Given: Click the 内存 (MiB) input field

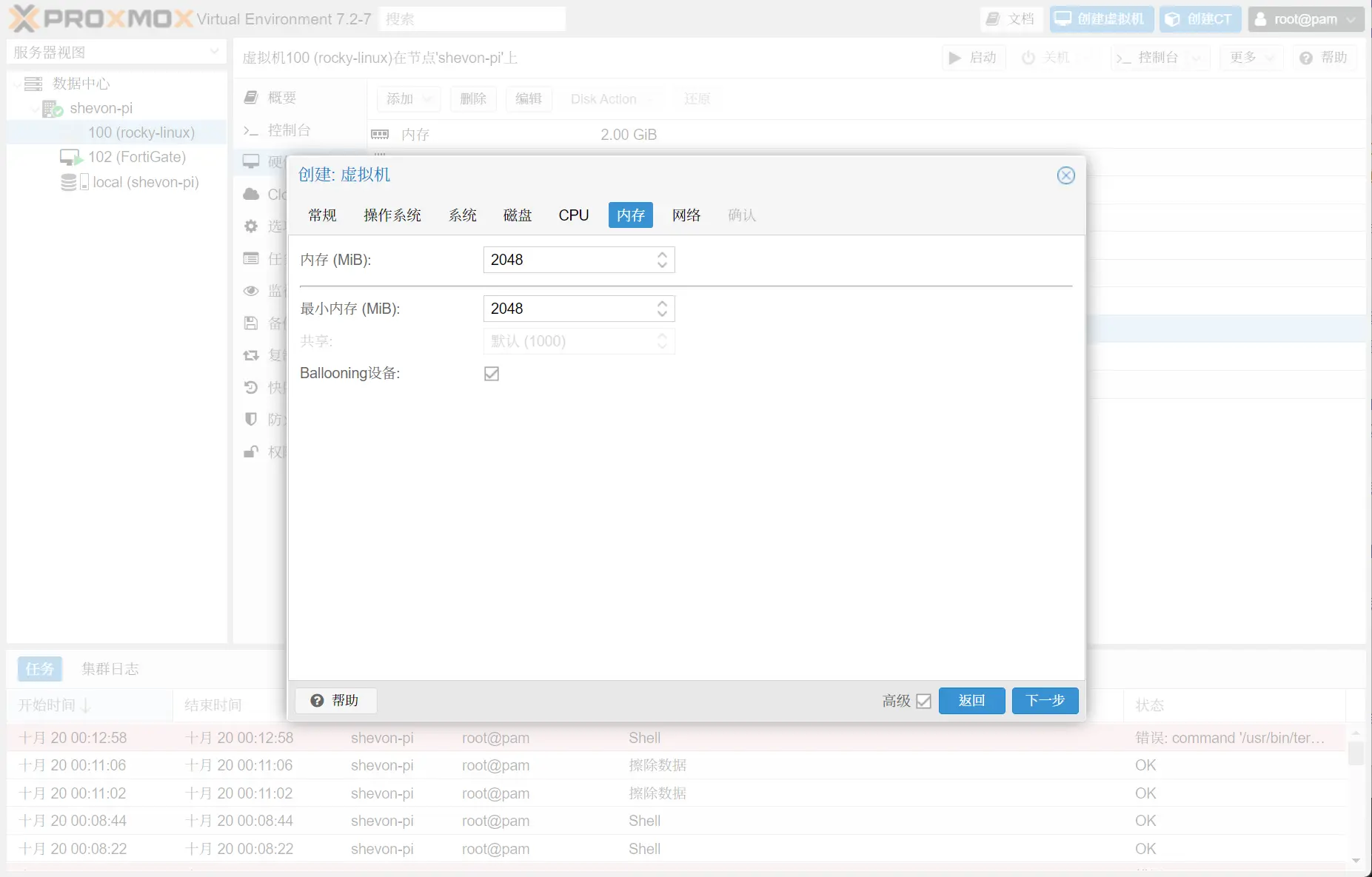Looking at the screenshot, I should [x=568, y=260].
